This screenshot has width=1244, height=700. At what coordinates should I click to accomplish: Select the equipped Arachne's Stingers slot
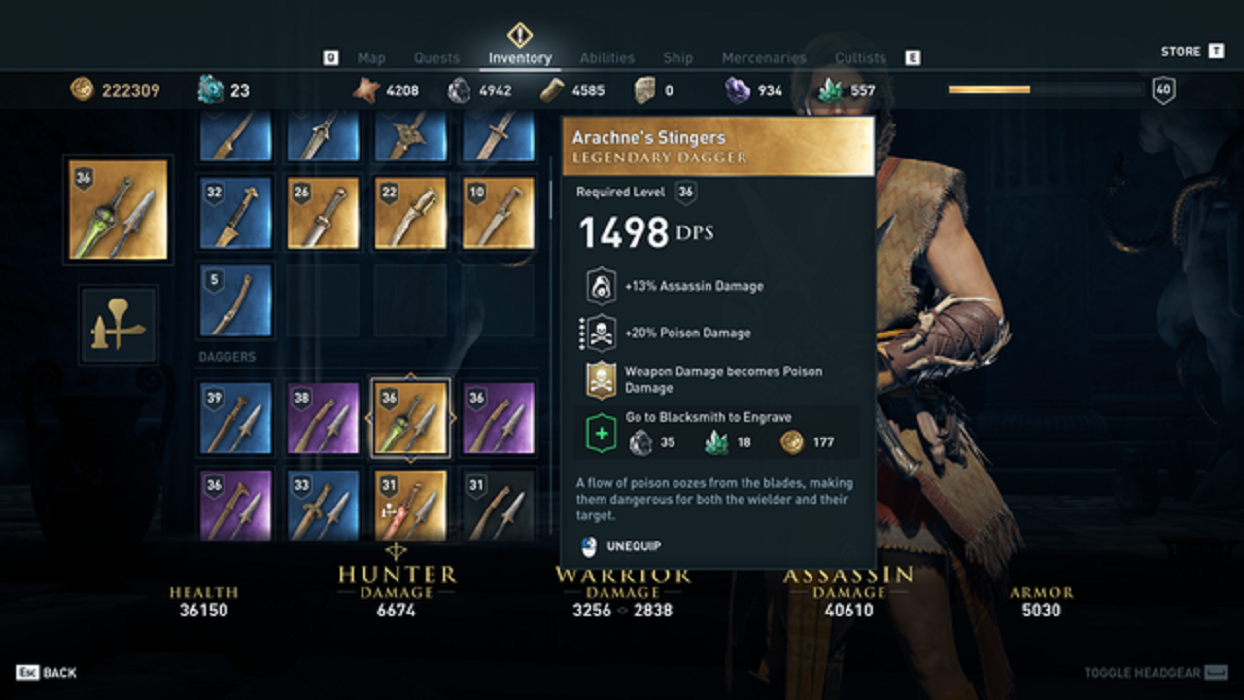pyautogui.click(x=118, y=210)
